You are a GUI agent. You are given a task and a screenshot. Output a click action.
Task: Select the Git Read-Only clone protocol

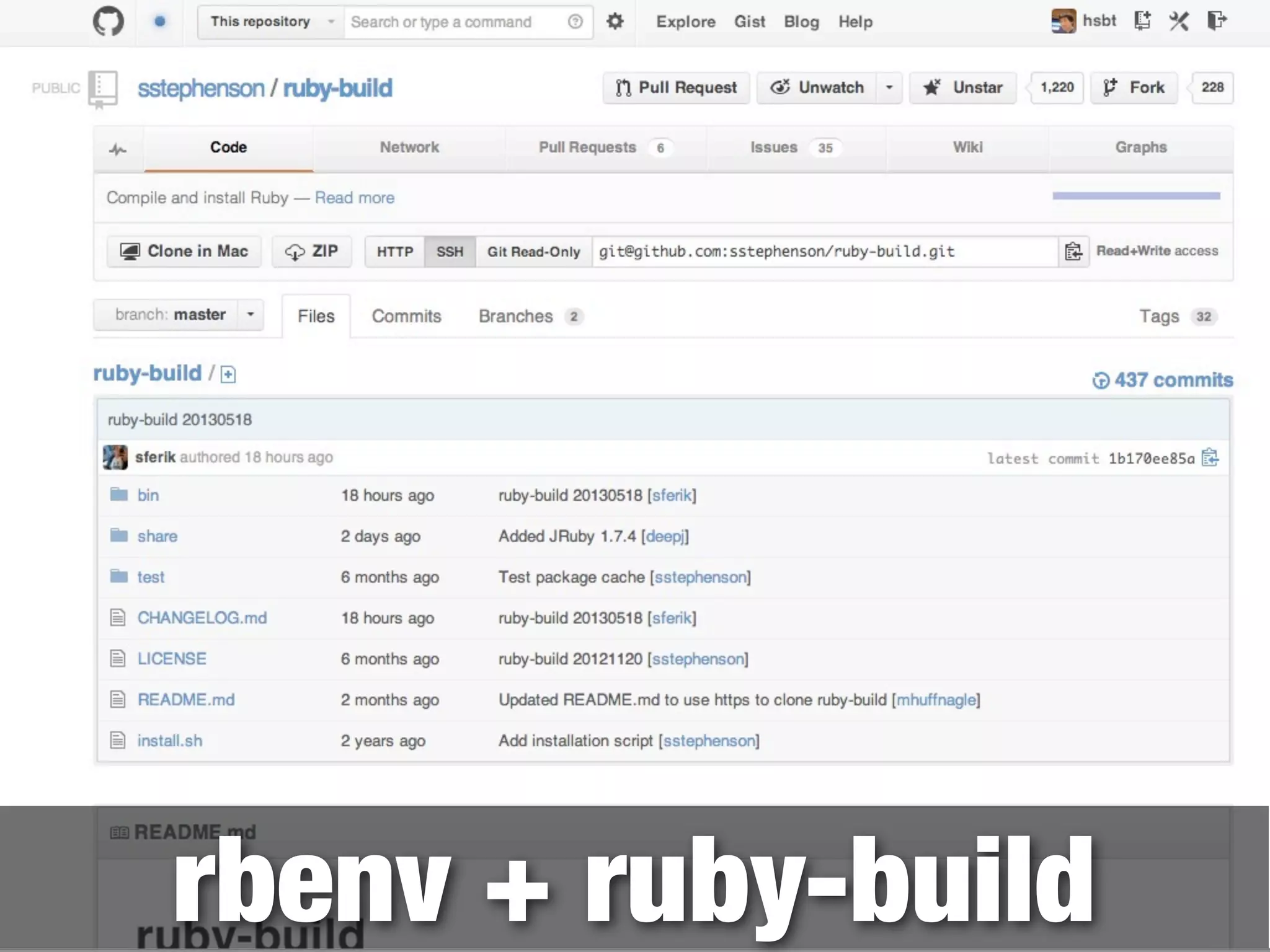(533, 252)
